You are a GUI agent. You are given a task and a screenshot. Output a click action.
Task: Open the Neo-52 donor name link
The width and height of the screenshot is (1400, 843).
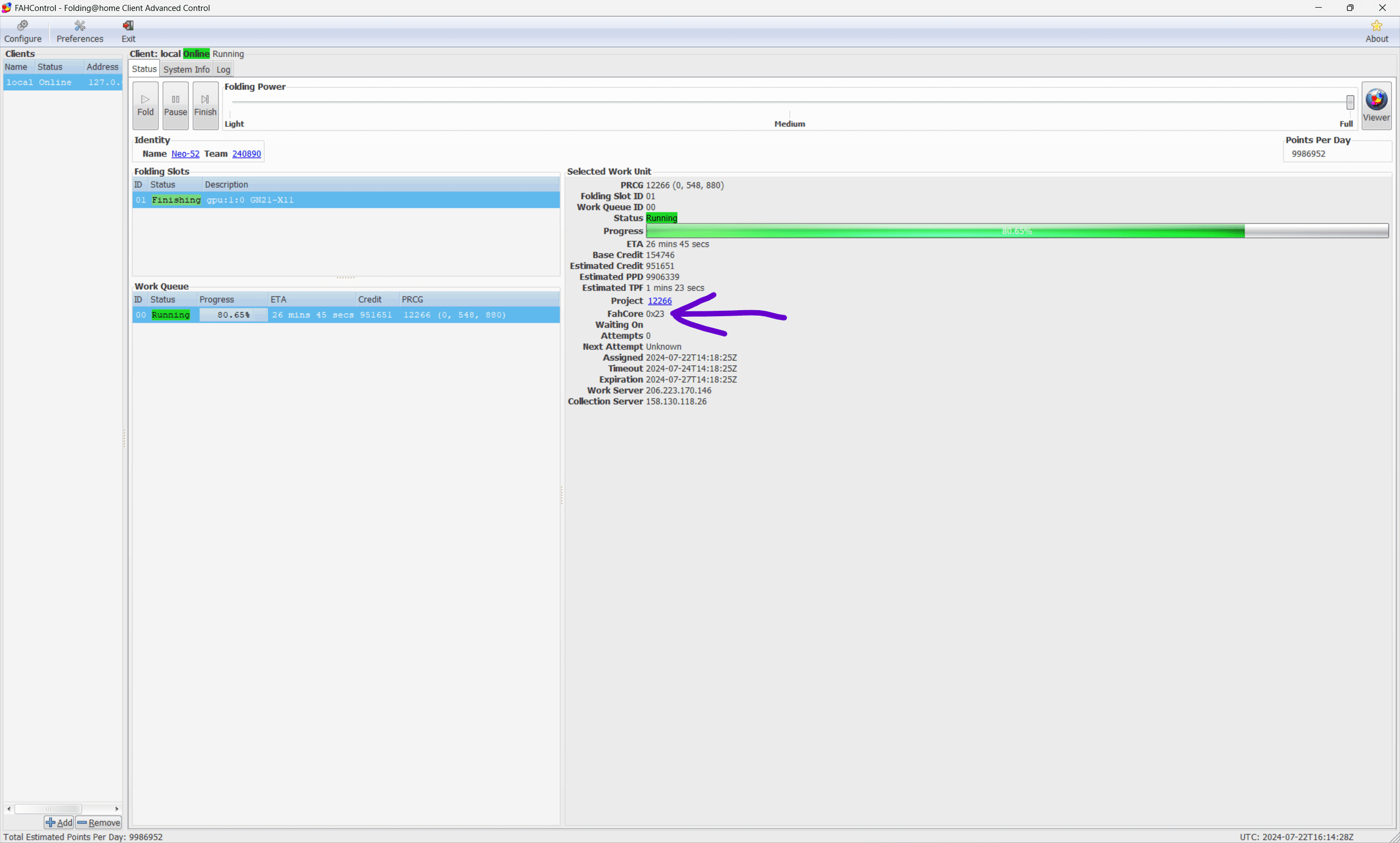(185, 153)
